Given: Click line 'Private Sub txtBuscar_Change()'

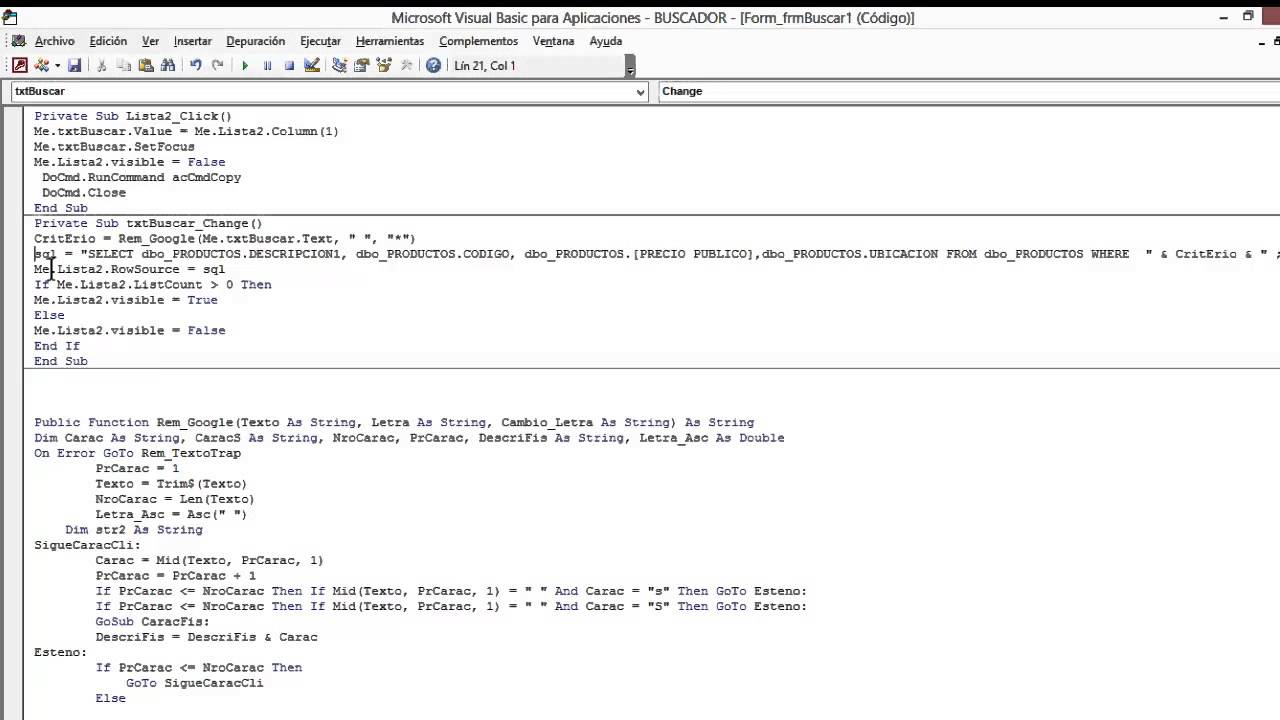Looking at the screenshot, I should 148,224.
